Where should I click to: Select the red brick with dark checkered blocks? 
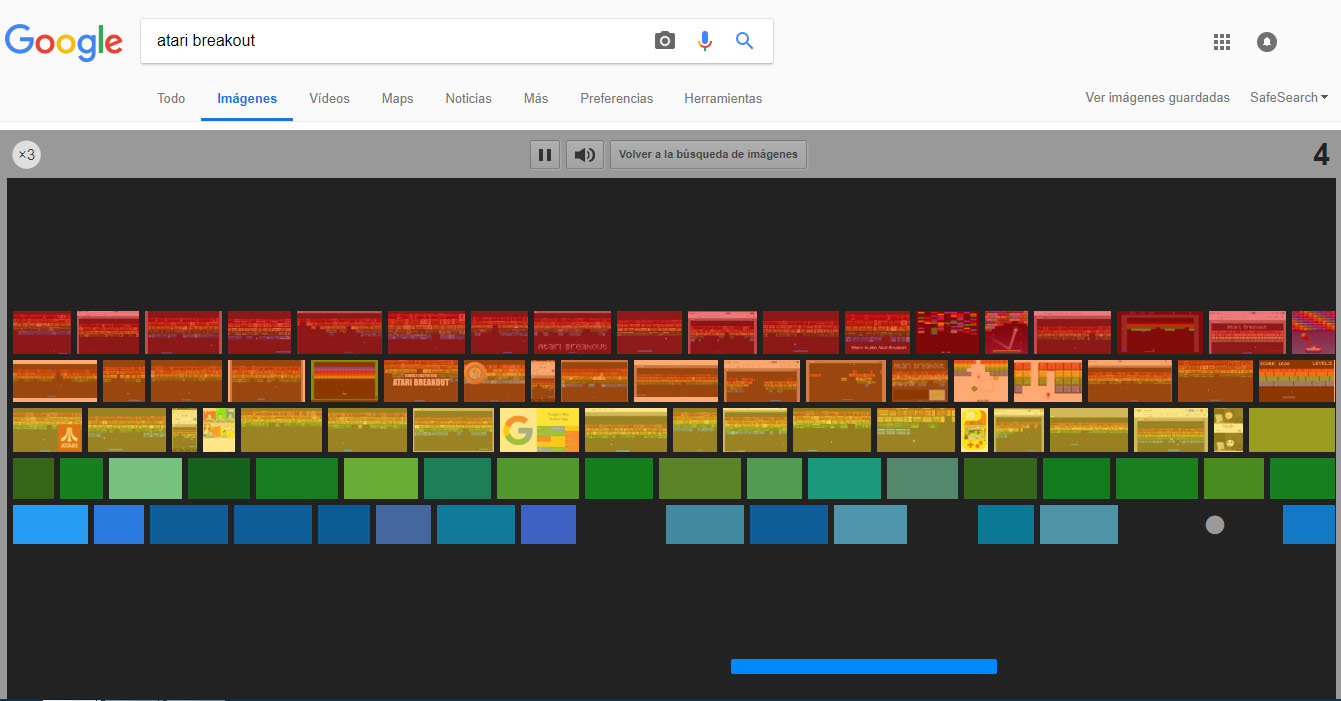[948, 332]
